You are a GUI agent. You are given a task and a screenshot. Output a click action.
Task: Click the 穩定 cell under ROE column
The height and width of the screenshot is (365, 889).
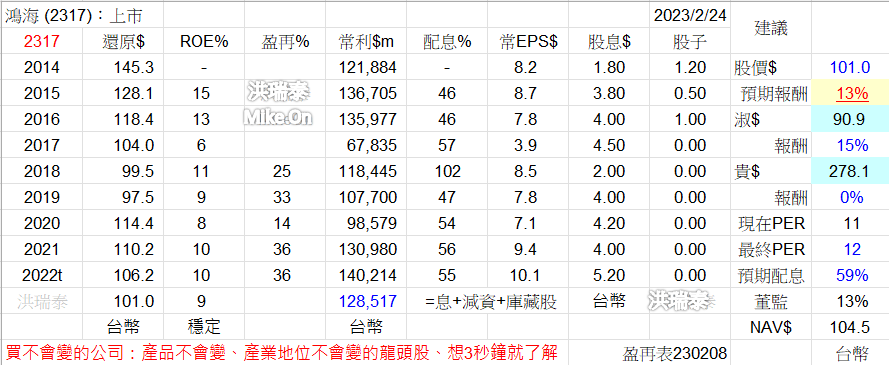tap(204, 326)
